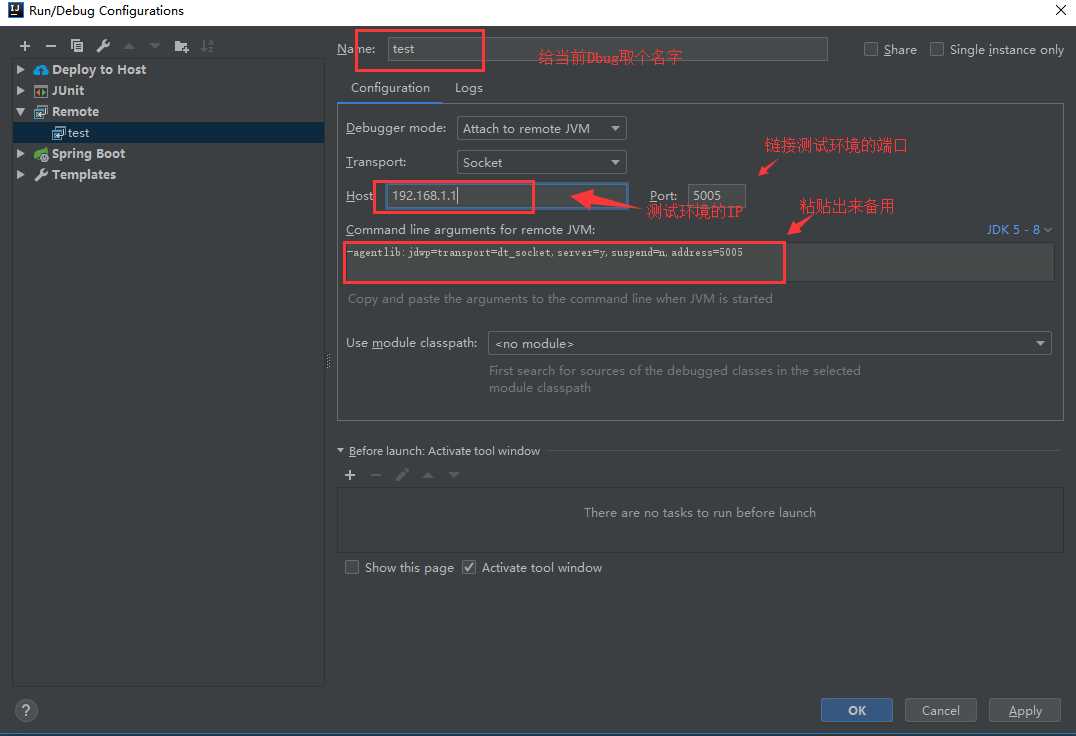Screen dimensions: 1076x736
Task: Click the Host field with 192.168.1.1
Action: [x=507, y=195]
